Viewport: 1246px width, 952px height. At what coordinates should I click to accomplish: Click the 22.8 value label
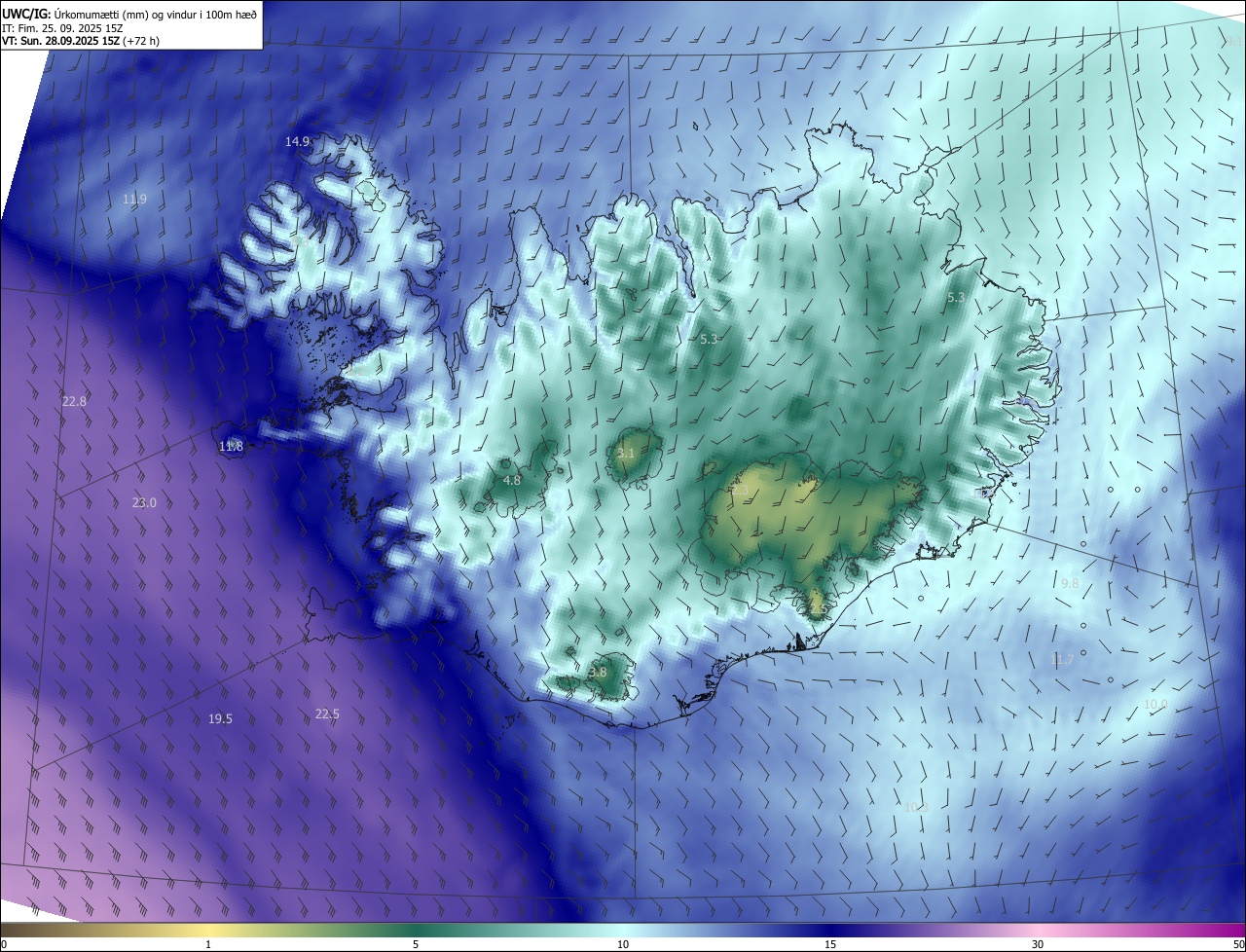coord(74,401)
